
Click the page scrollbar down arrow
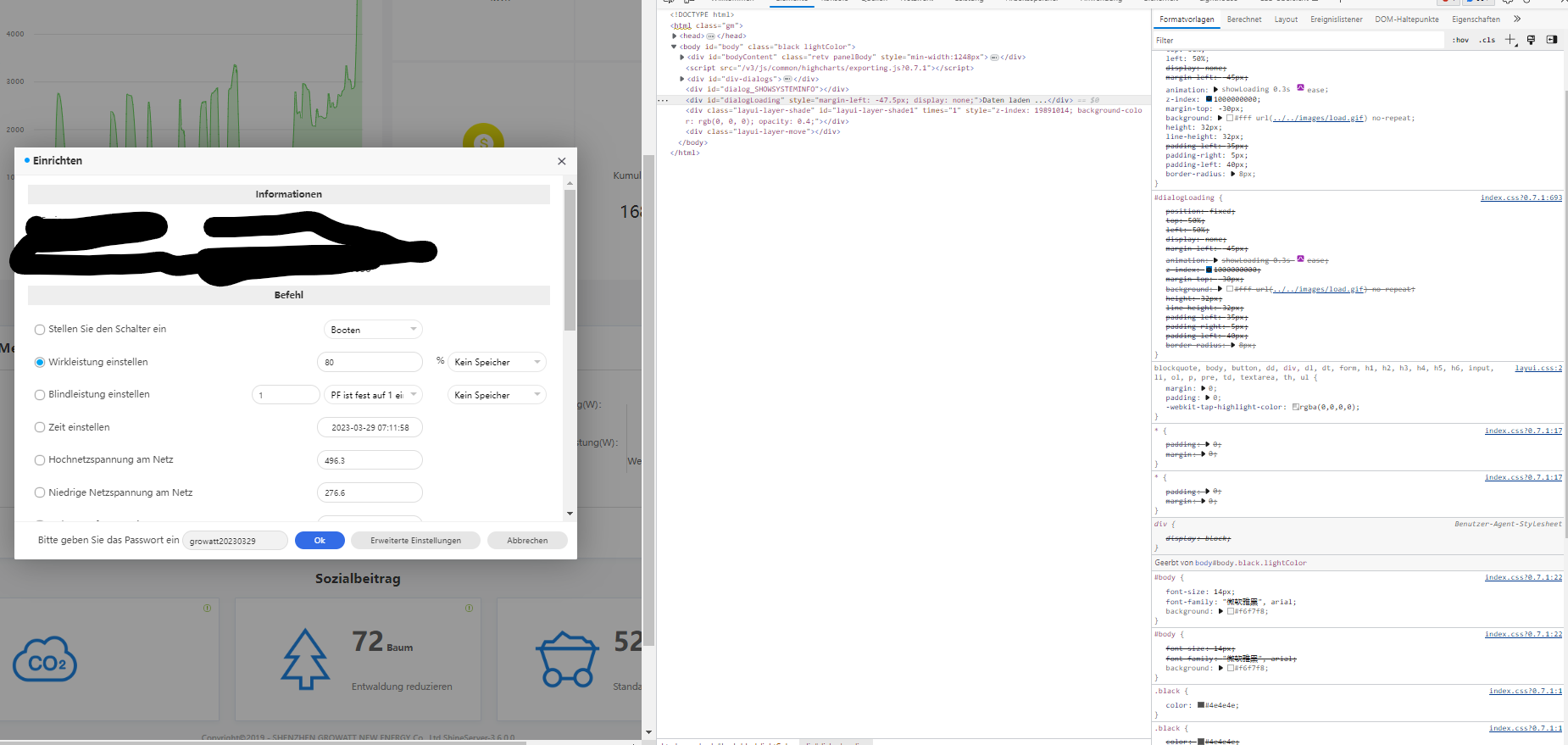click(x=648, y=732)
